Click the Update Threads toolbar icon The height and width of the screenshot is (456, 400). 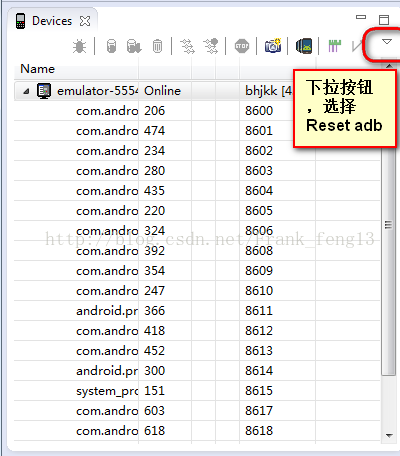coord(187,46)
